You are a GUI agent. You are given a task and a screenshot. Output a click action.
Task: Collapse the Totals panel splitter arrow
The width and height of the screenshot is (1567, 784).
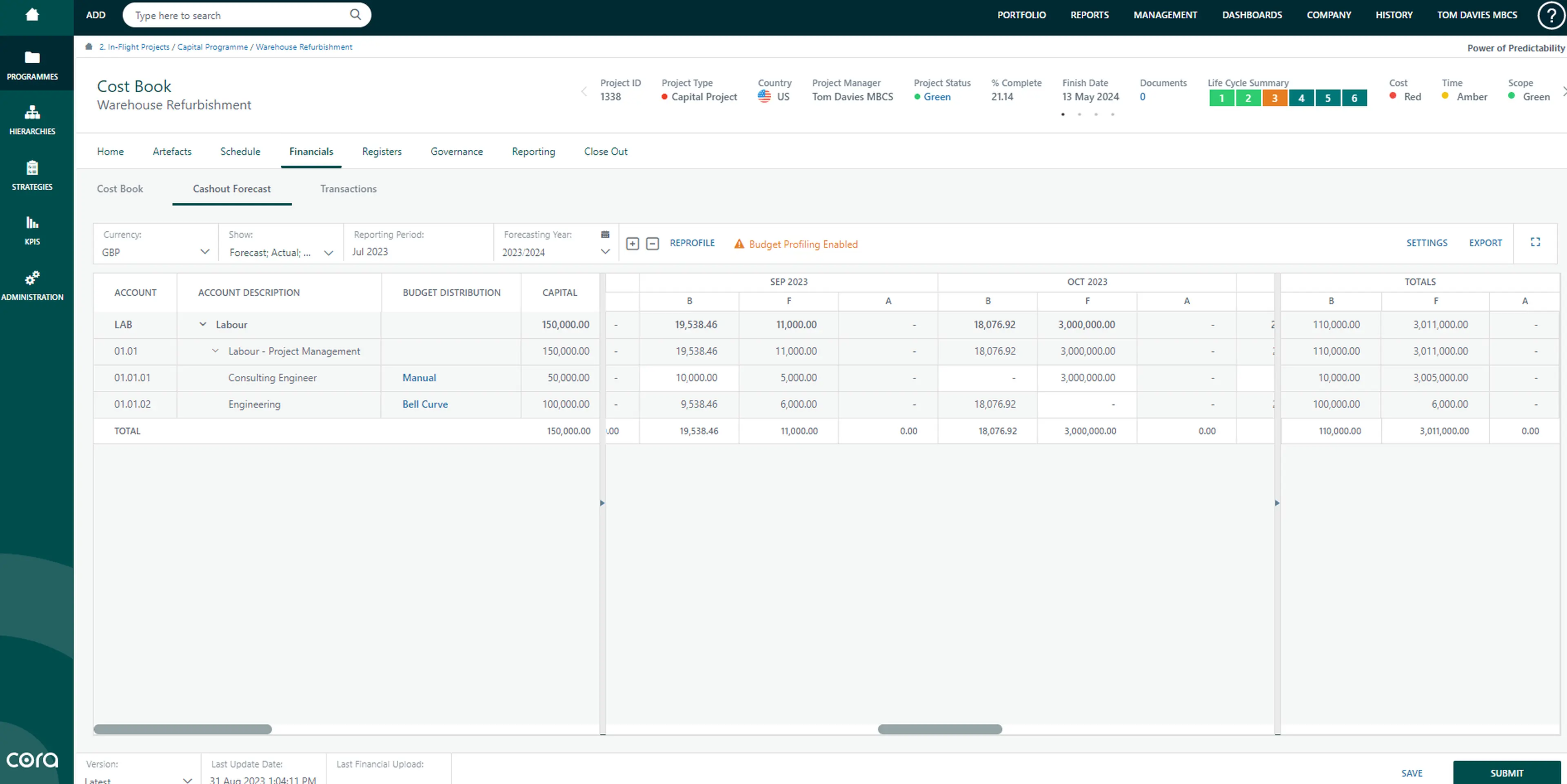[1277, 503]
